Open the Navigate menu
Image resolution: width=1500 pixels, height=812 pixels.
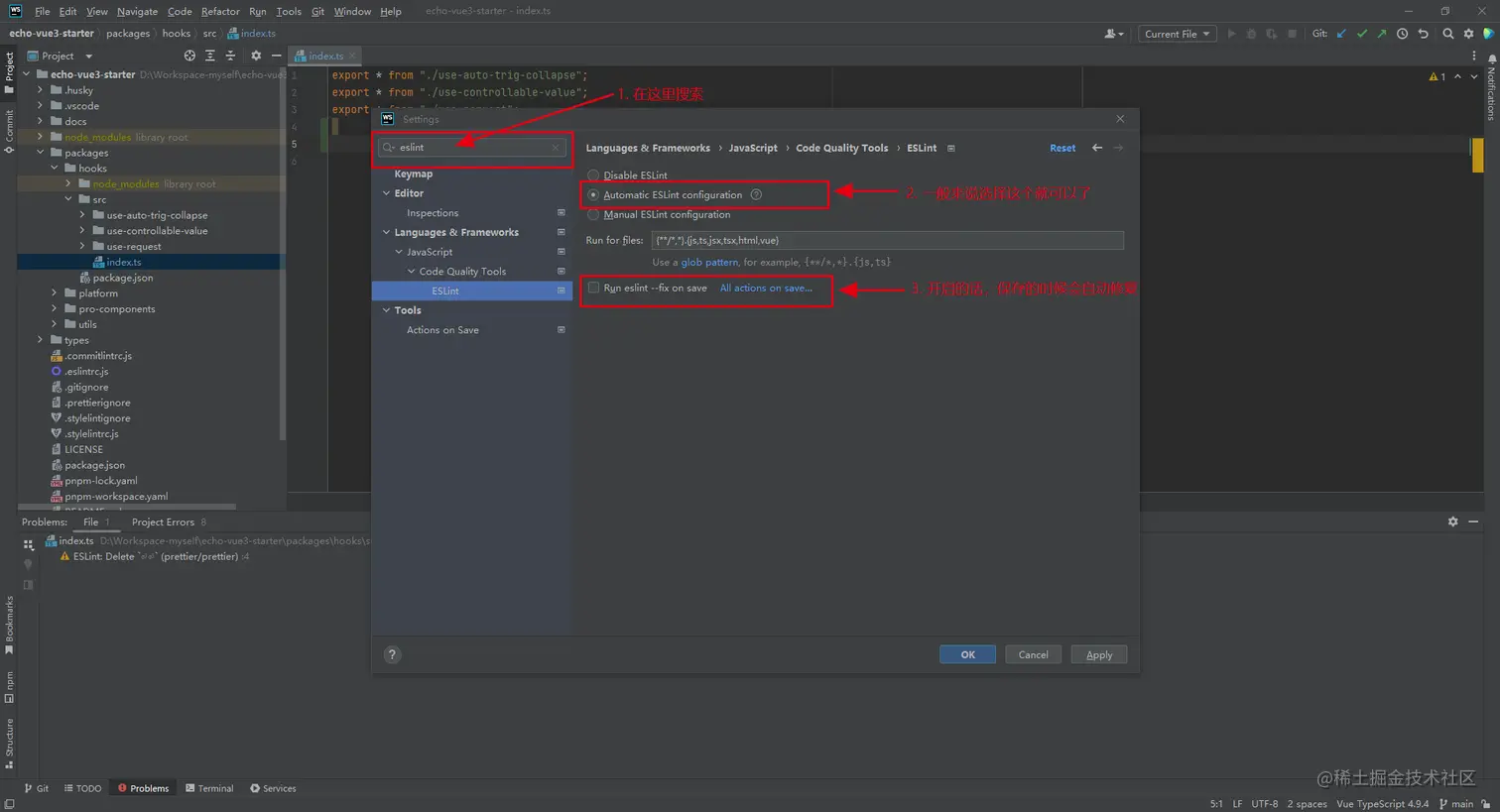point(137,11)
